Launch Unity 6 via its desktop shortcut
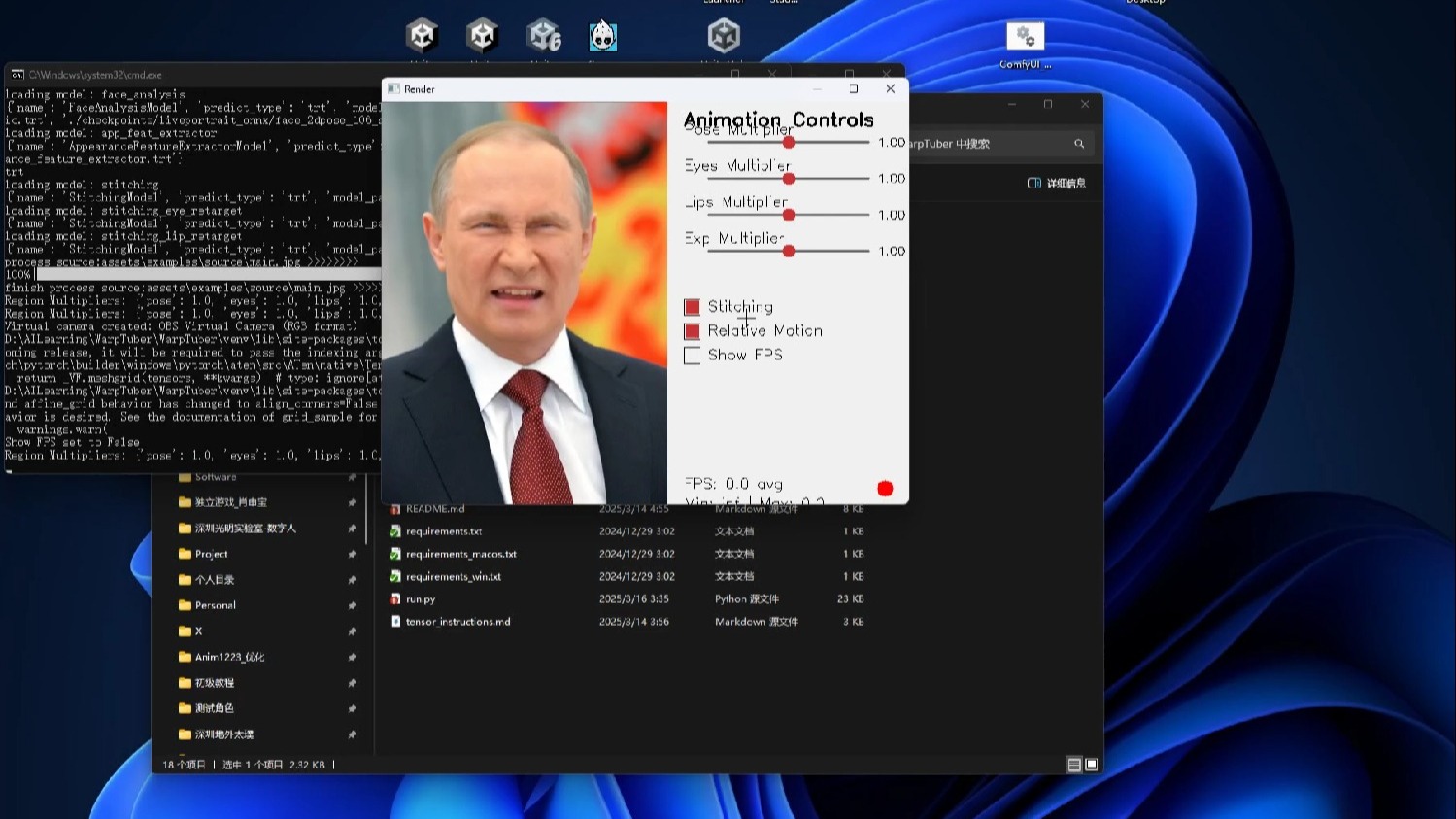The width and height of the screenshot is (1456, 819). point(543,36)
